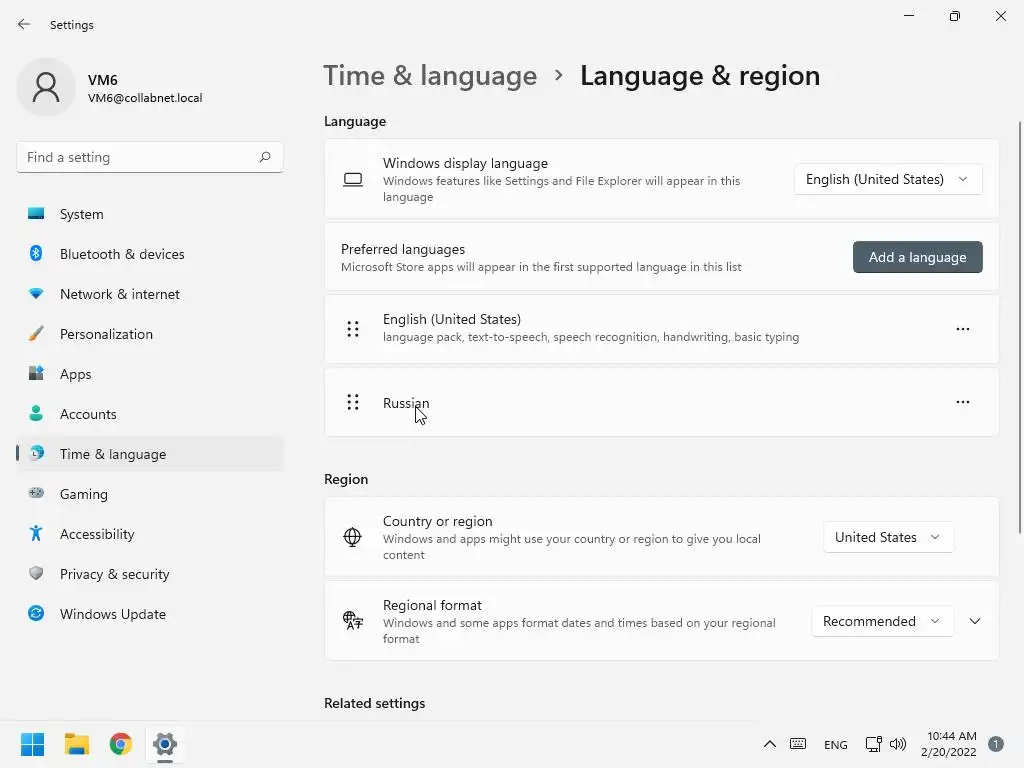Click the Settings gear in taskbar
This screenshot has height=768, width=1024.
tap(165, 744)
